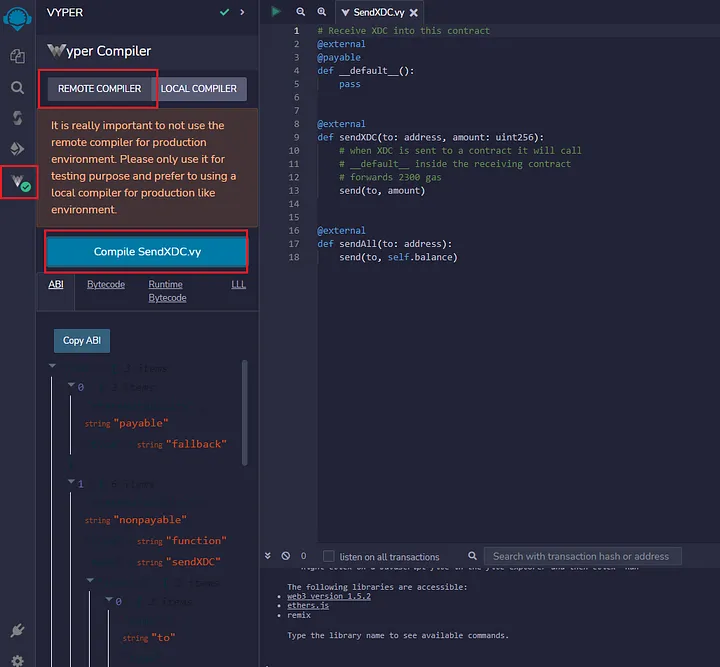Click the ABI panel vertical scrollbar
Viewport: 720px width, 667px height.
point(244,413)
